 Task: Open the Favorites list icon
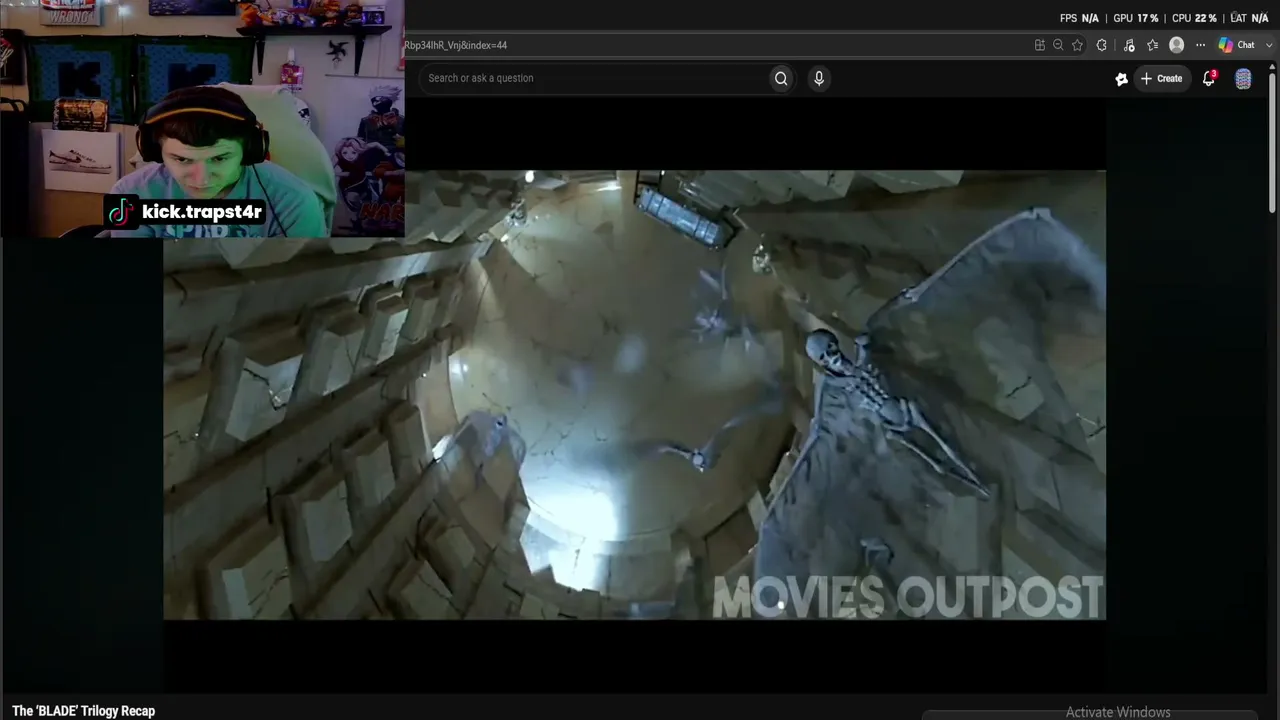click(x=1153, y=45)
